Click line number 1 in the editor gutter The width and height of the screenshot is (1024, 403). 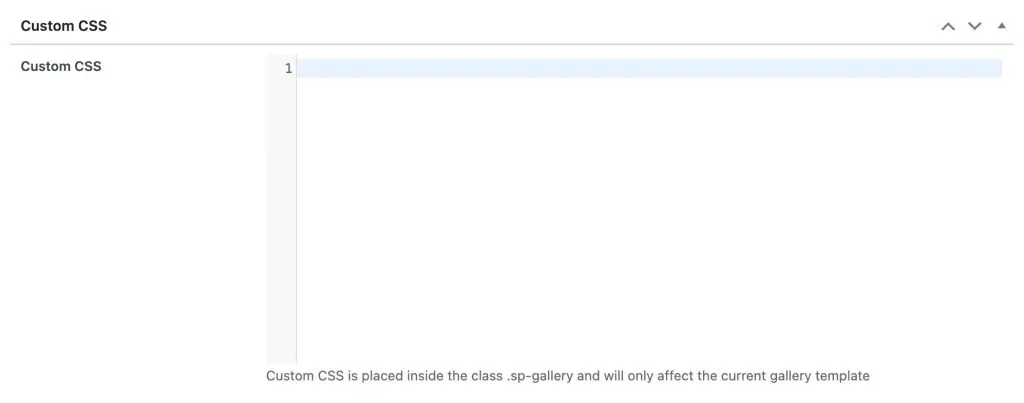(288, 68)
